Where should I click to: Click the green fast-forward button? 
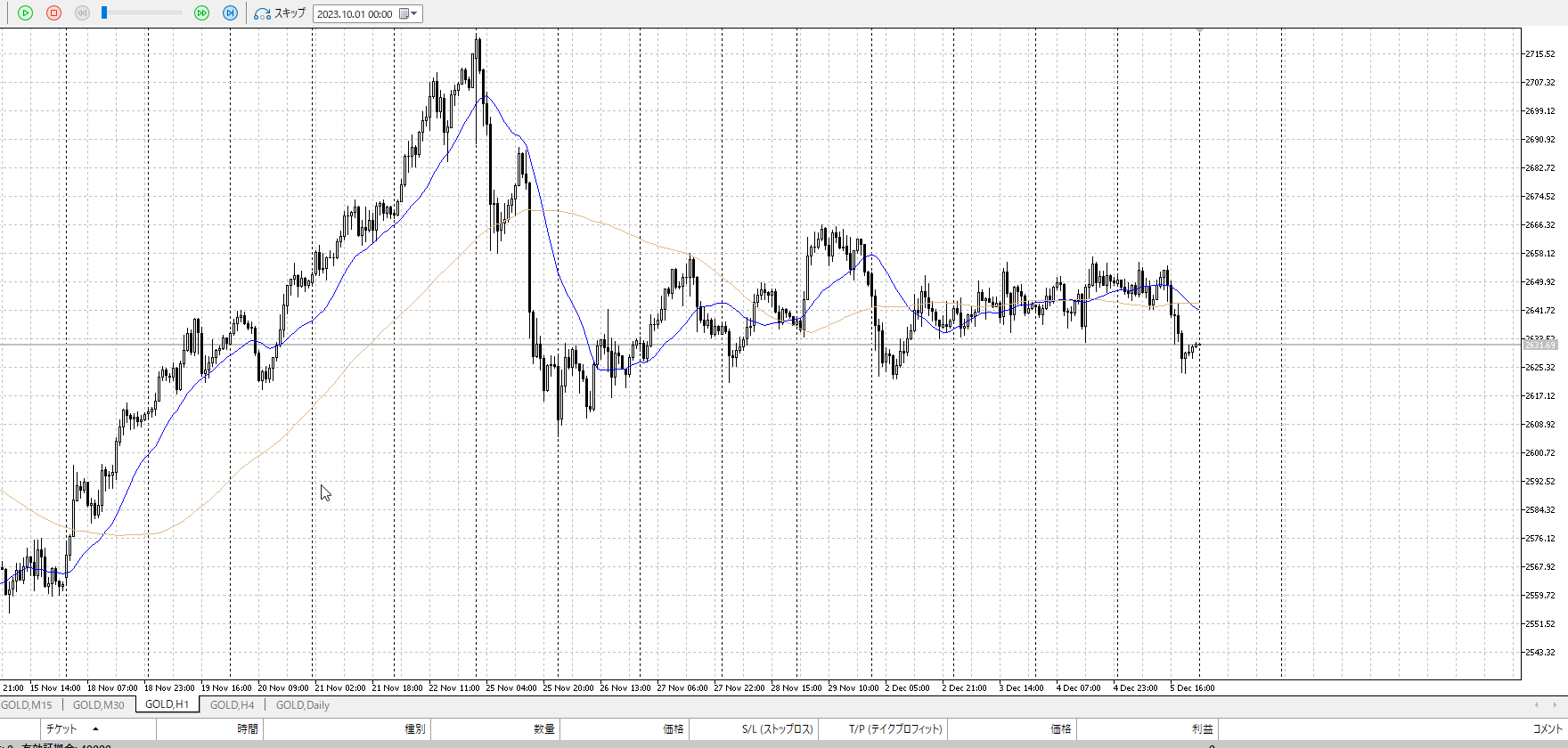[201, 13]
